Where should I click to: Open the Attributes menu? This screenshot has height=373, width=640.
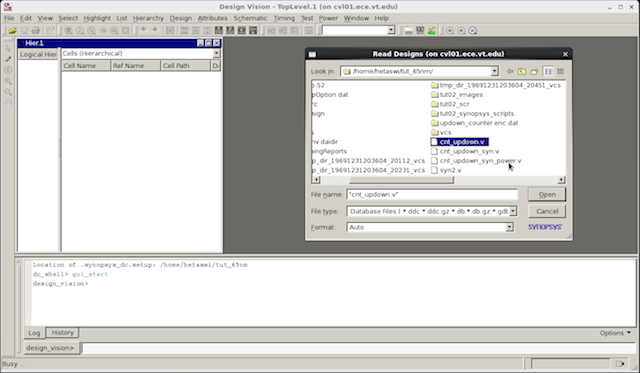click(x=212, y=18)
